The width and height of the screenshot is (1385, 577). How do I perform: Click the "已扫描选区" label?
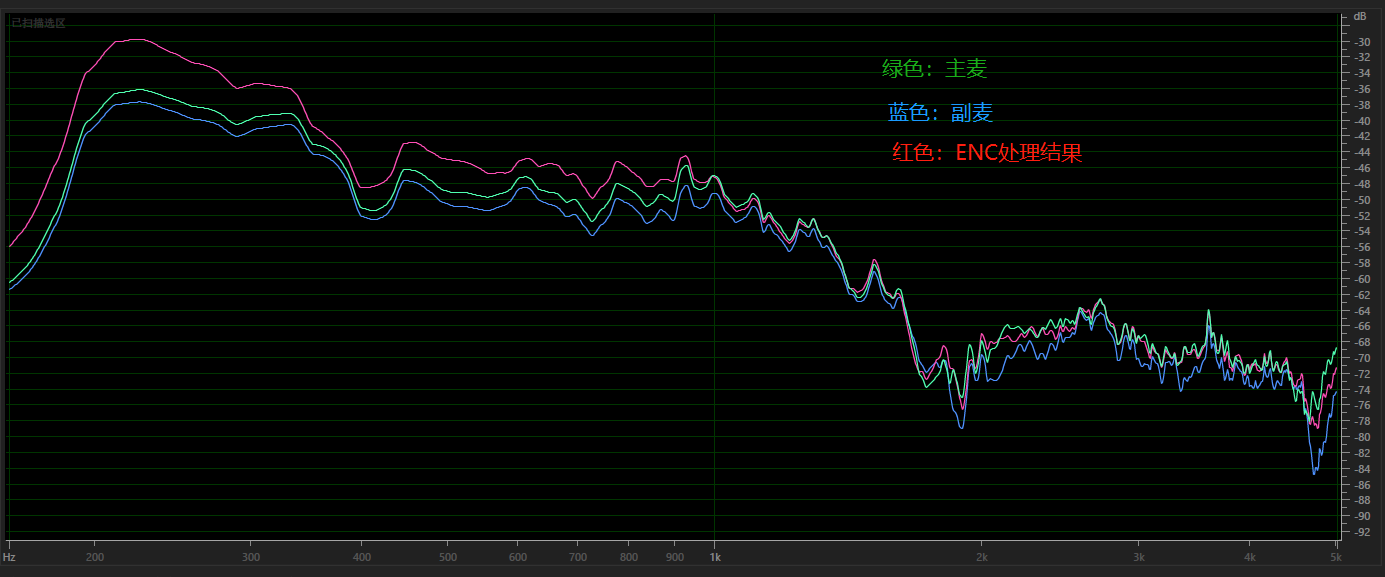pos(39,22)
